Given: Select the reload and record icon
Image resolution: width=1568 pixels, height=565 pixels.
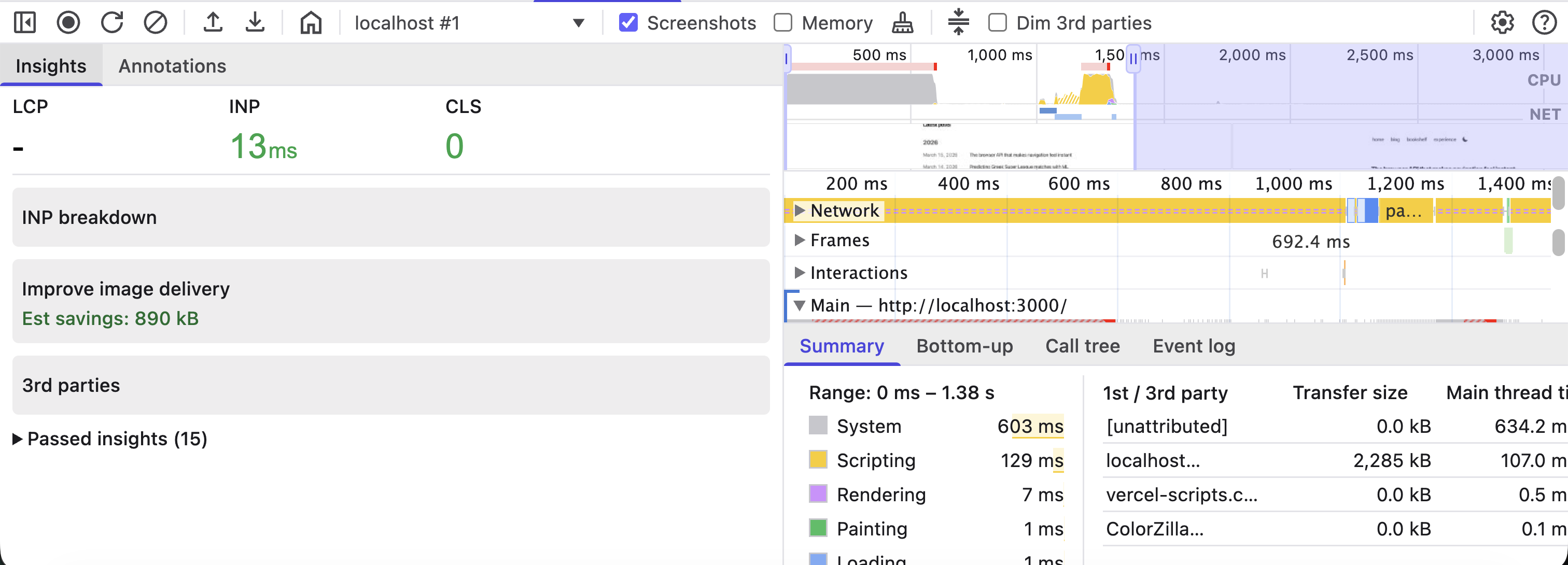Looking at the screenshot, I should coord(112,22).
